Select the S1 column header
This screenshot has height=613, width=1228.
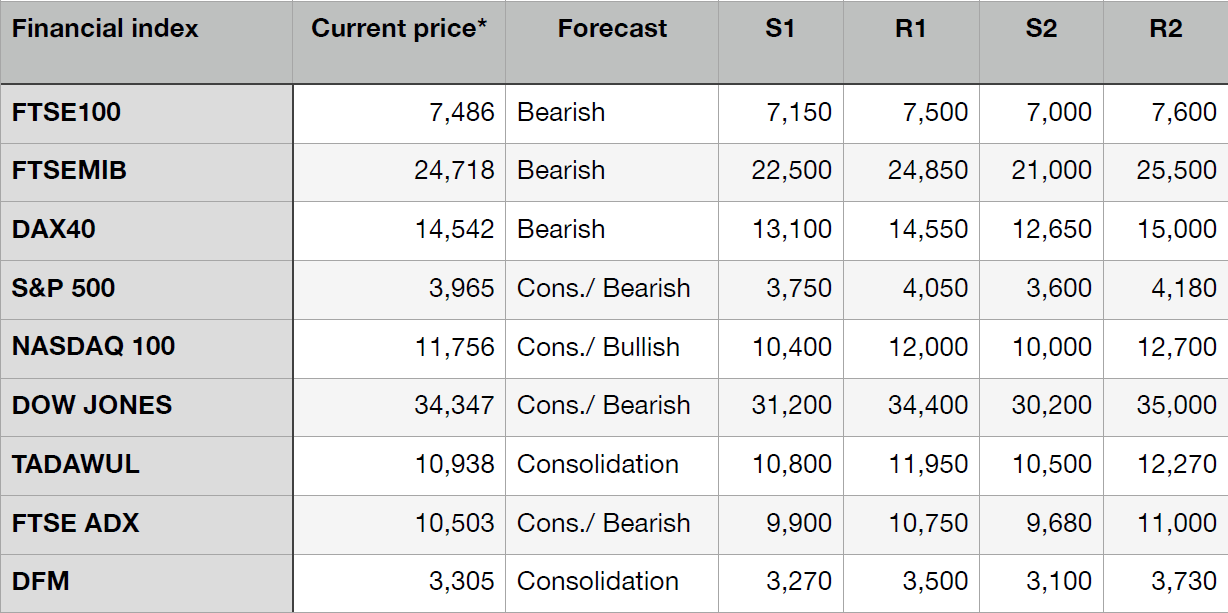tap(780, 29)
